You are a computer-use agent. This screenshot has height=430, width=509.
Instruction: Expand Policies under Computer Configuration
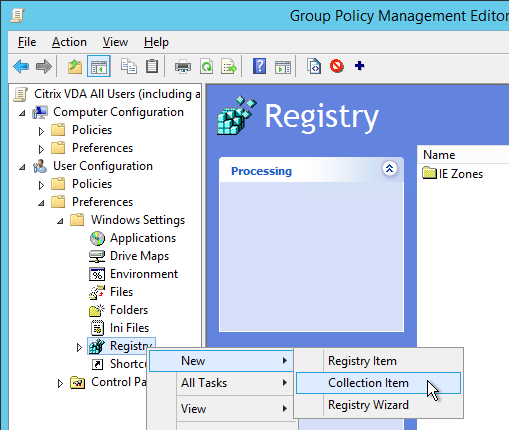tap(41, 131)
